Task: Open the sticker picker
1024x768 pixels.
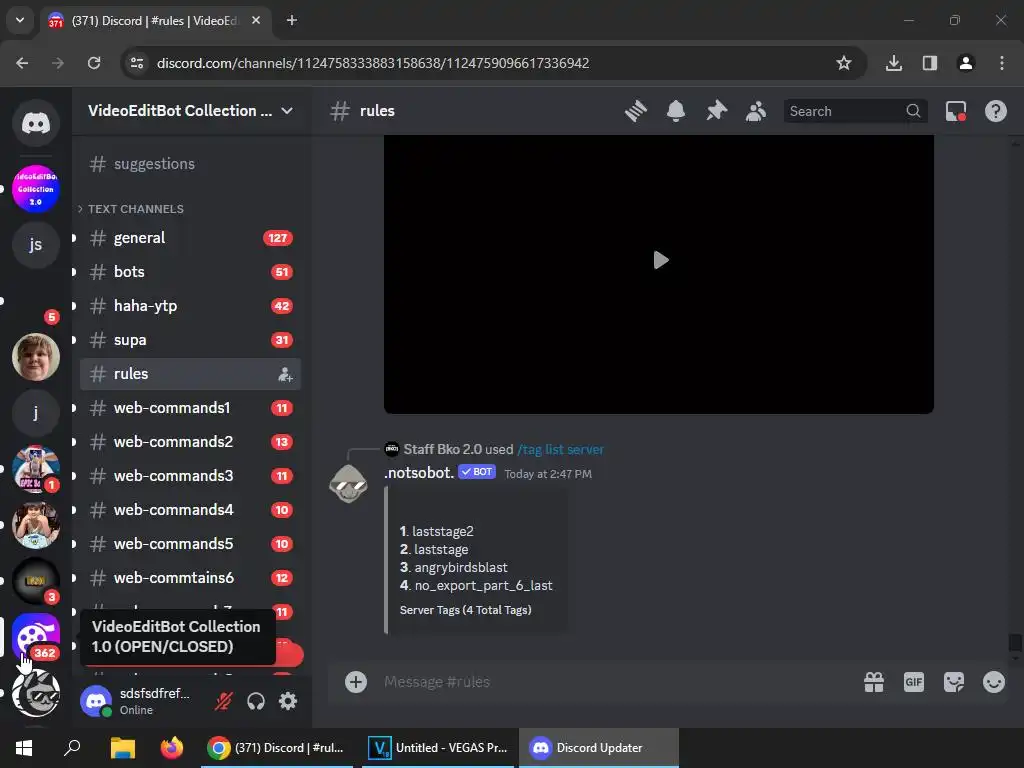Action: (954, 682)
